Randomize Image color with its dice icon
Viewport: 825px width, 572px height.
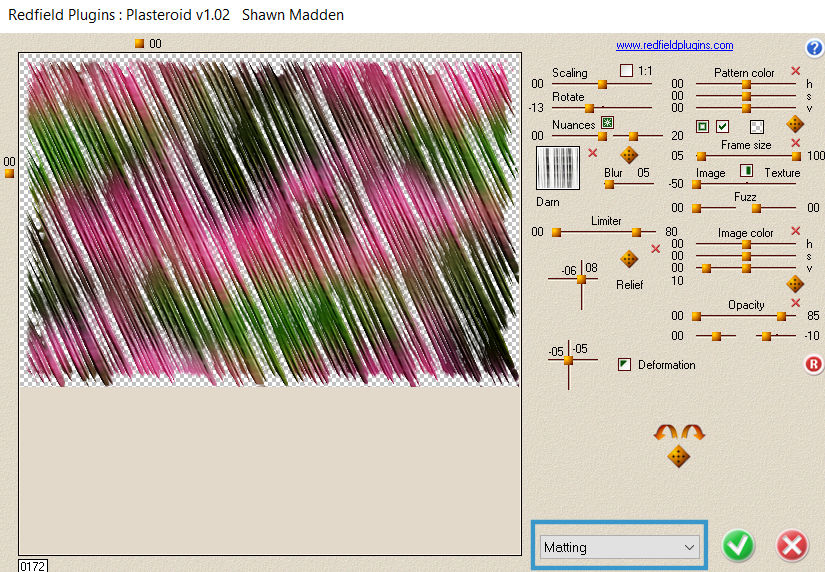coord(794,284)
